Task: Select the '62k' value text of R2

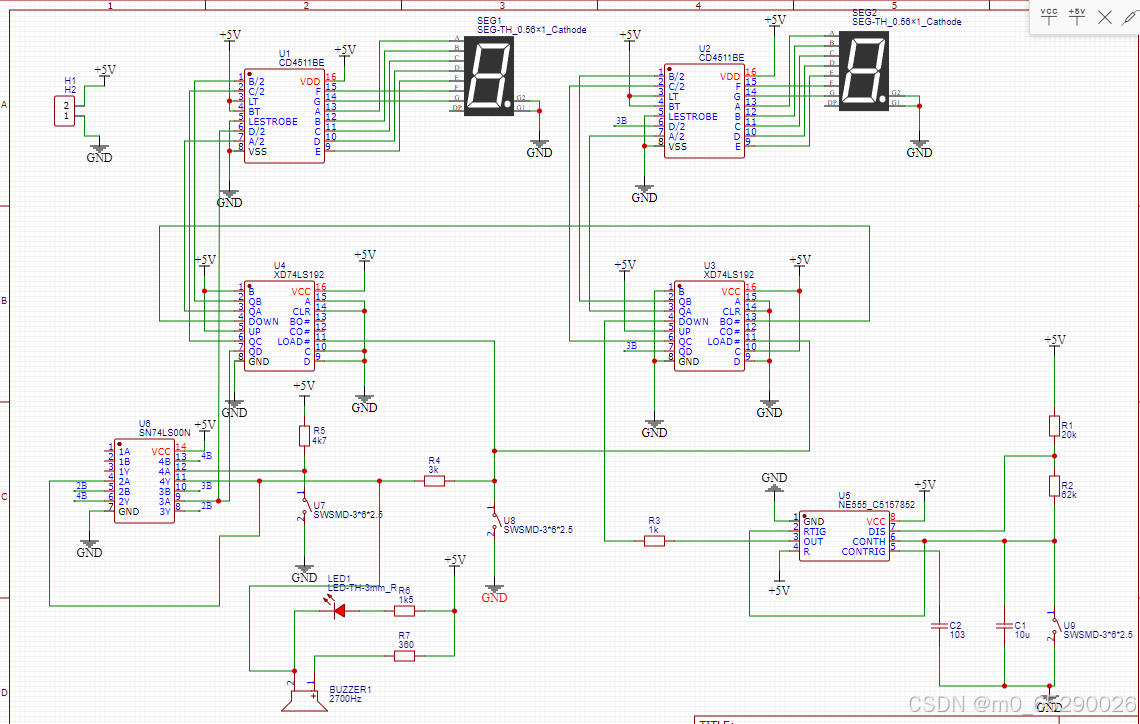Action: point(1069,494)
